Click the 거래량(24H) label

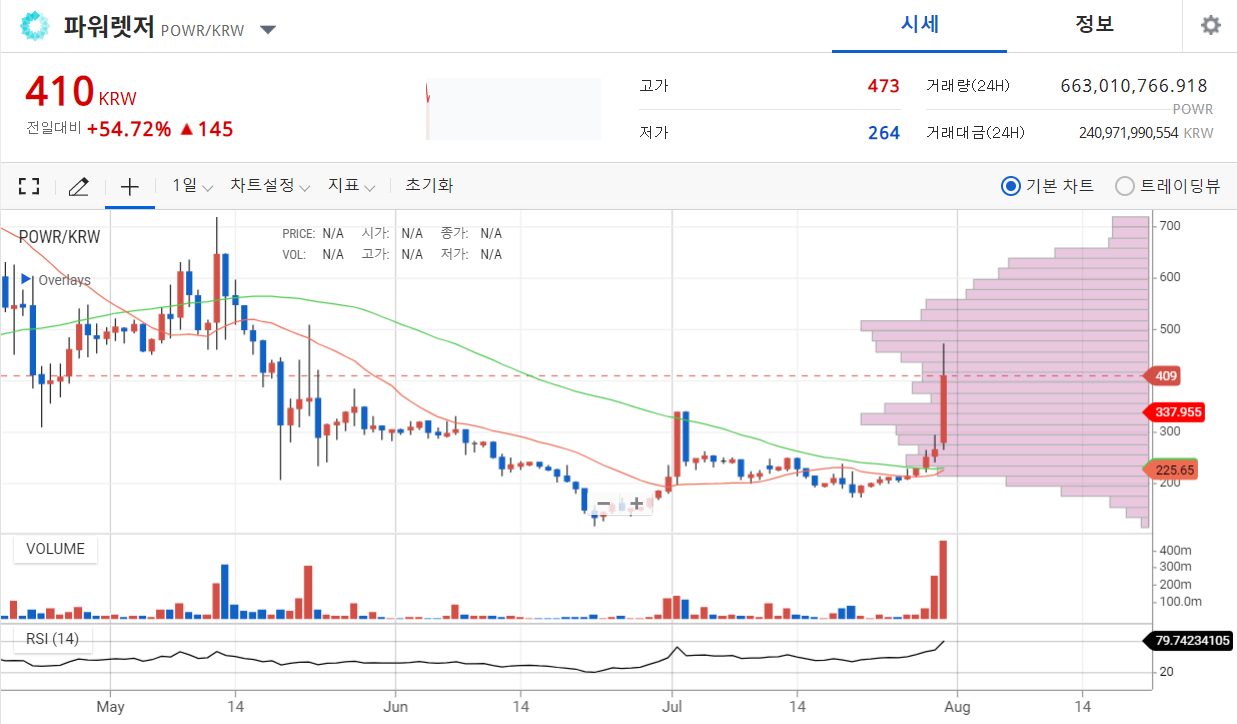coord(968,86)
